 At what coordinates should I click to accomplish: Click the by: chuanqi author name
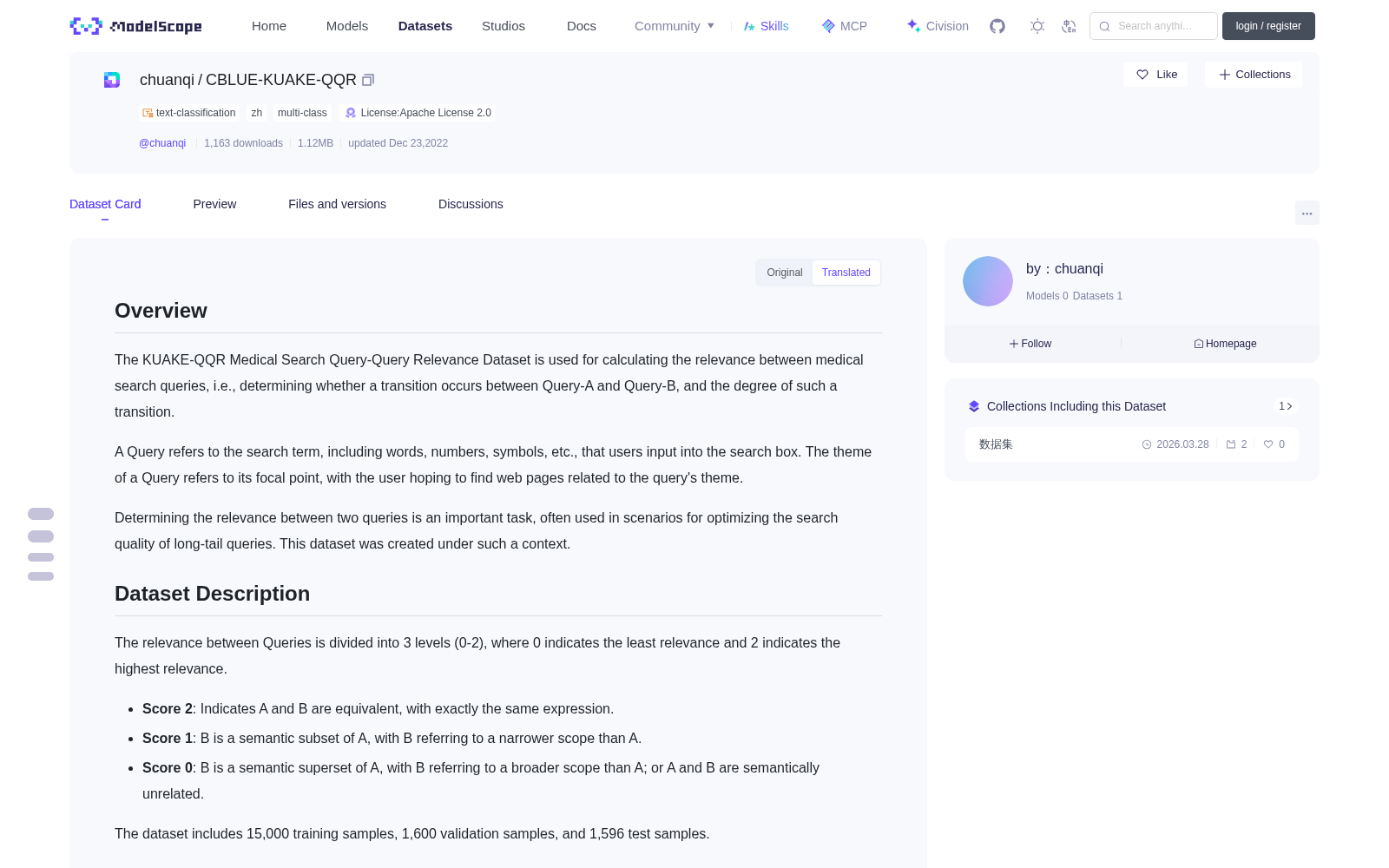pyautogui.click(x=1064, y=269)
